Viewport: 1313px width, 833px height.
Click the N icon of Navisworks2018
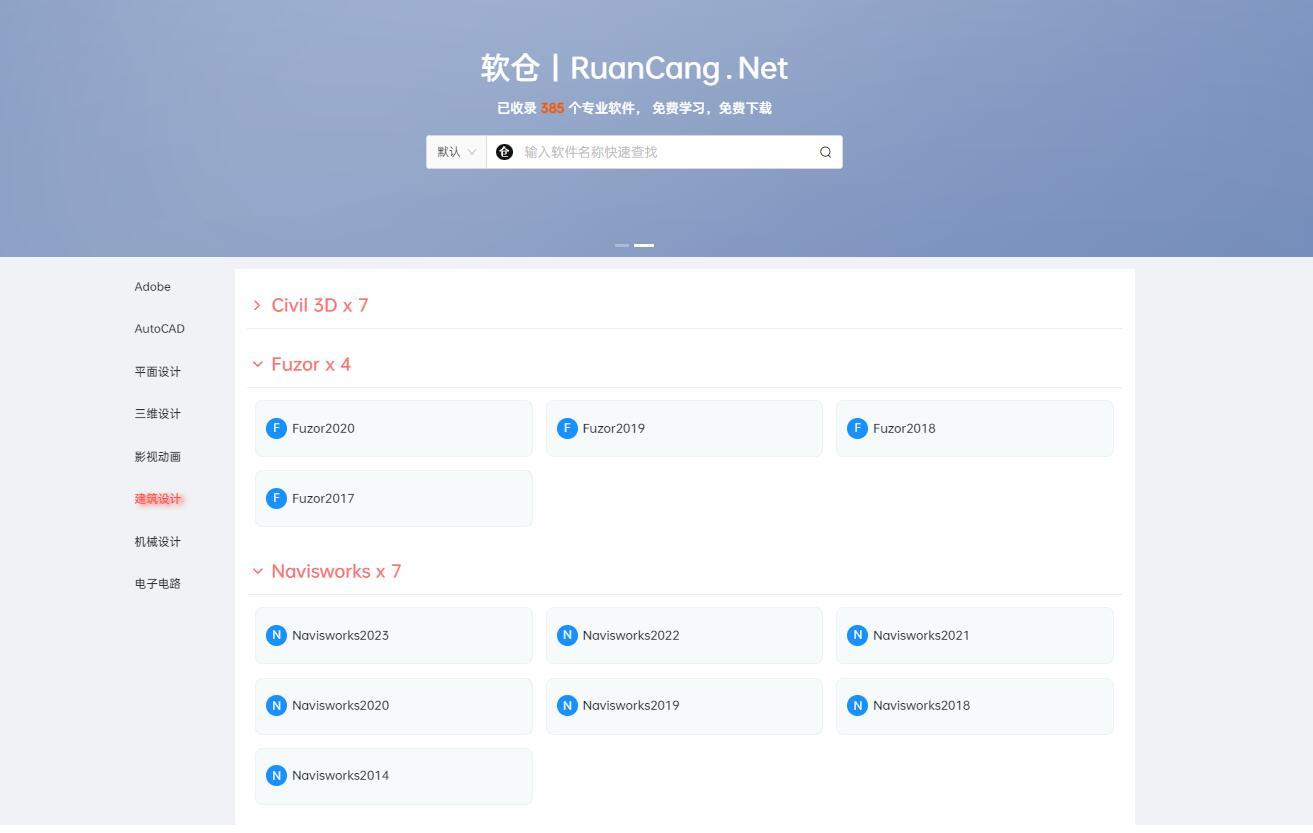[857, 705]
